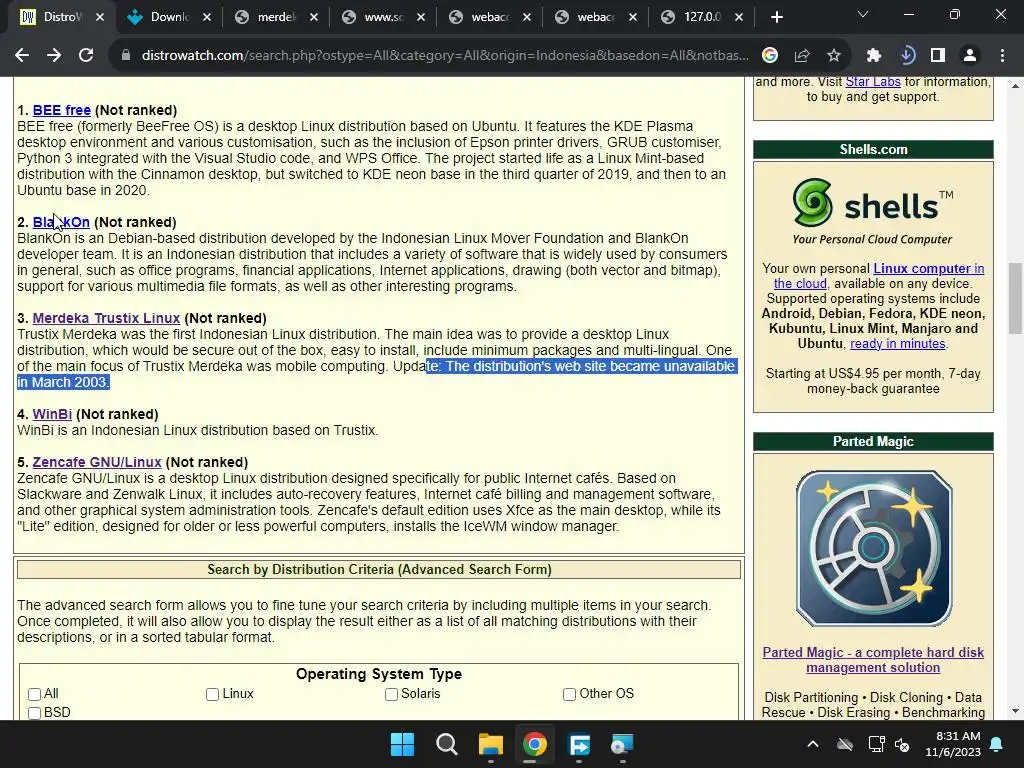Click the scrollbar up arrow
The image size is (1024, 768).
(1015, 86)
